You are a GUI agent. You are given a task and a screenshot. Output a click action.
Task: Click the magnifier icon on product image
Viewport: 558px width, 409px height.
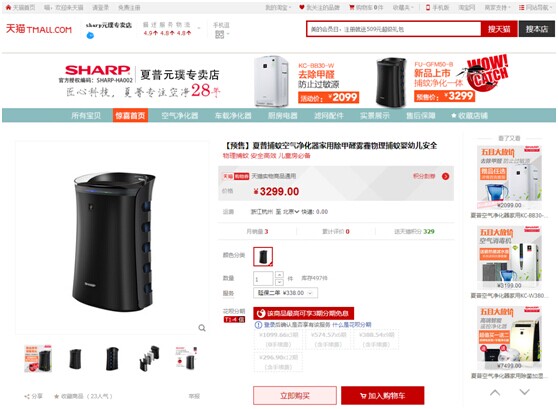coord(202,328)
